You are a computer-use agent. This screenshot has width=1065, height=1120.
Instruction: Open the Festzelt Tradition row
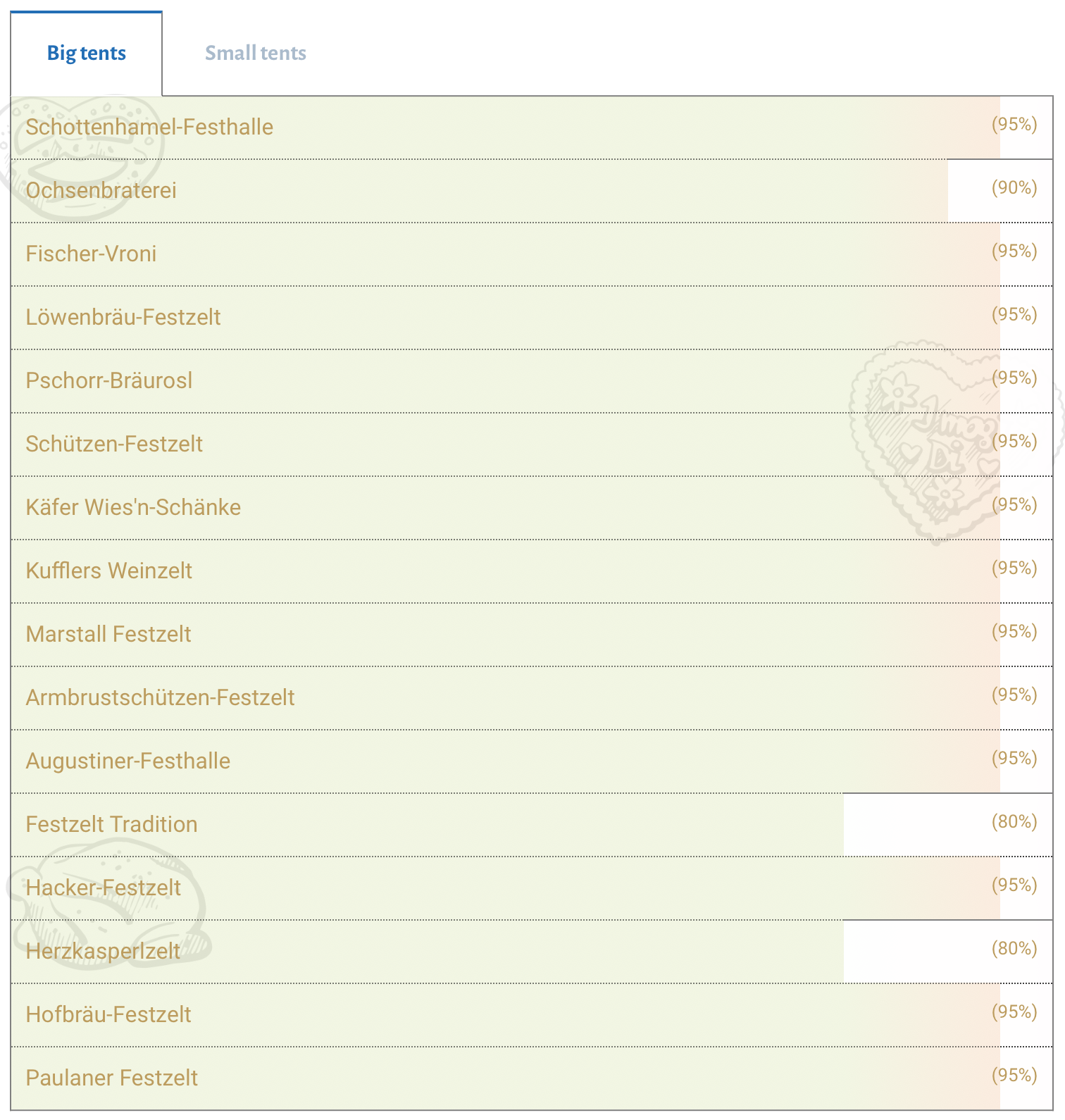pyautogui.click(x=532, y=825)
